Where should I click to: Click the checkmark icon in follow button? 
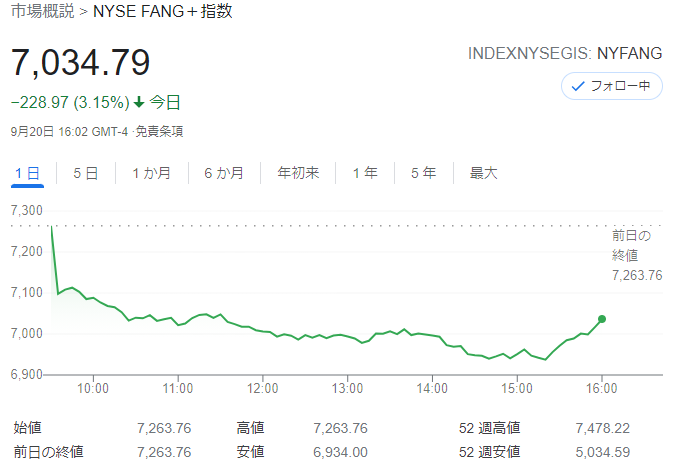click(578, 86)
